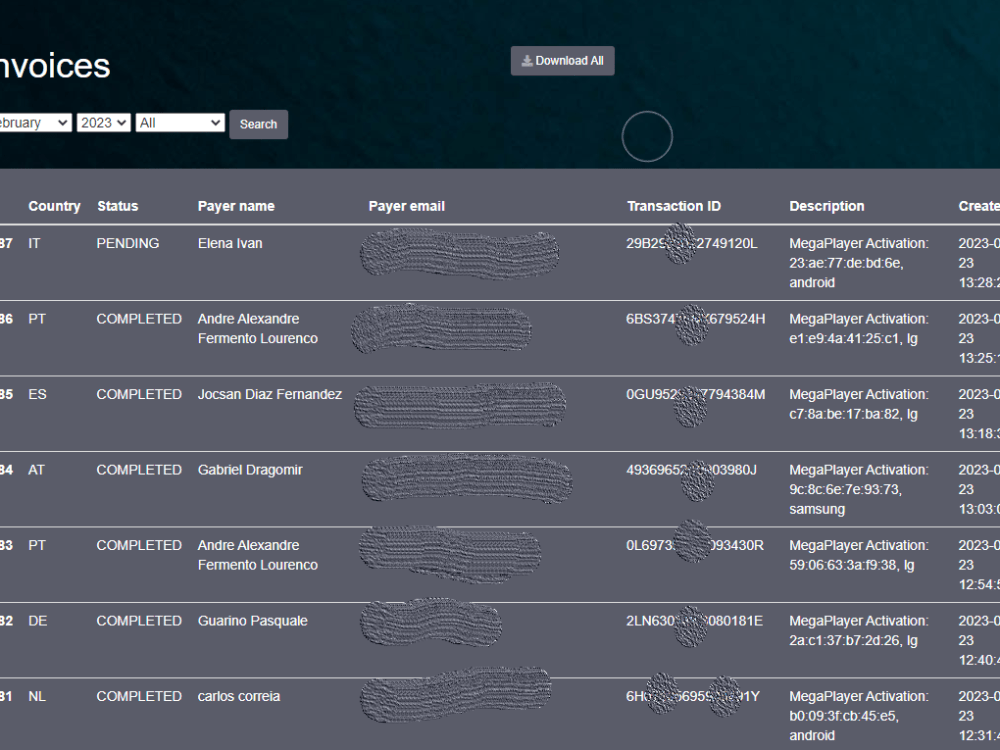Click country code ES
This screenshot has width=1000, height=750.
tap(37, 394)
